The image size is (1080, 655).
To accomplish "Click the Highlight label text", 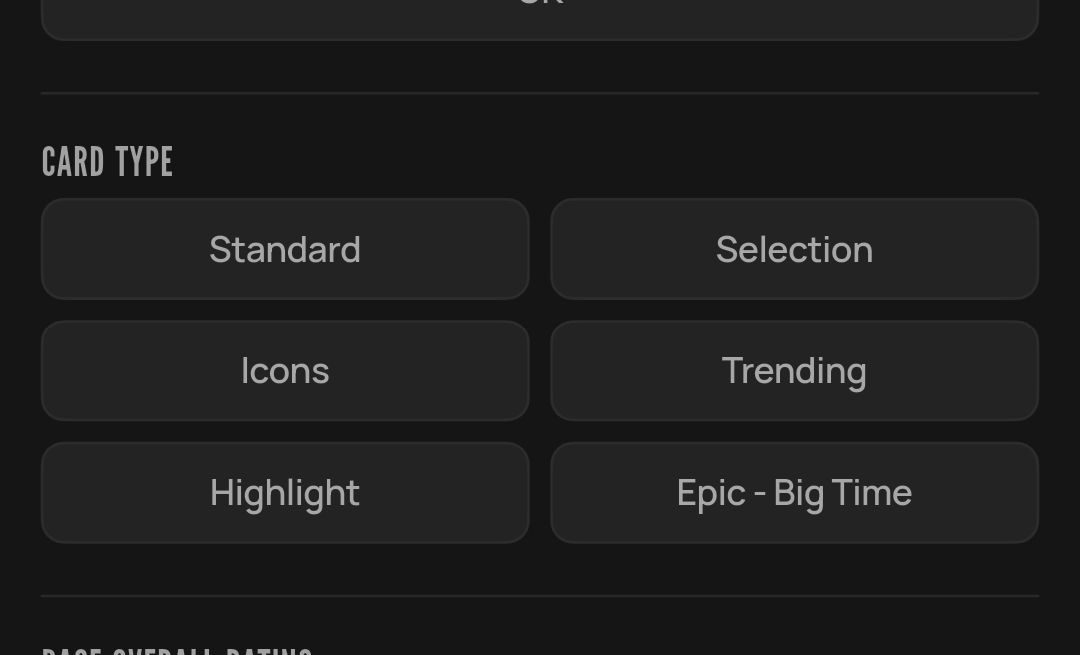I will pos(285,494).
